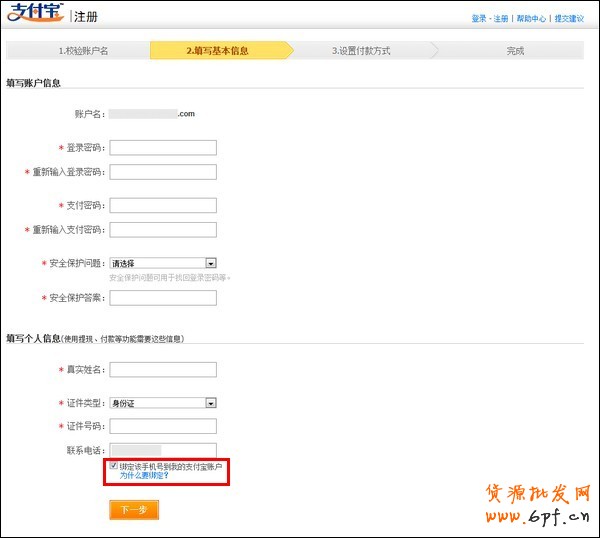Click the 重新输入登录密码 field
The height and width of the screenshot is (538, 600).
(x=163, y=172)
